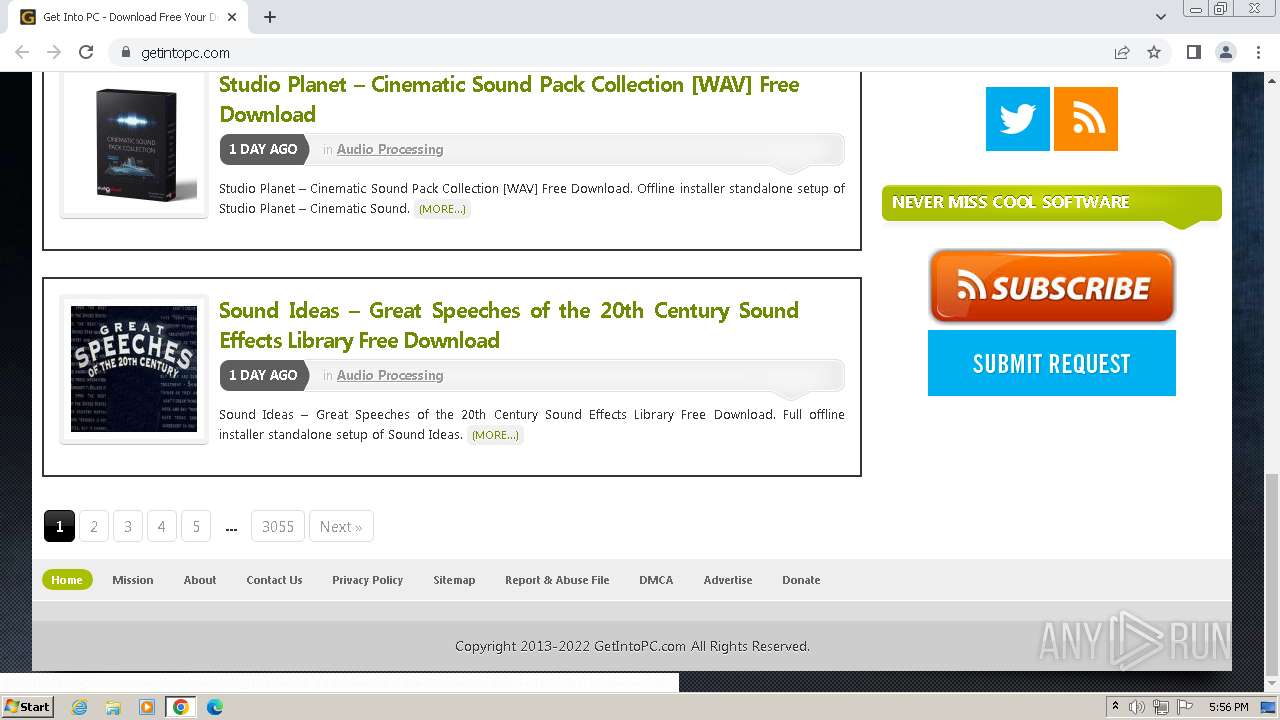
Task: Open a new tab with plus button
Action: 270,17
